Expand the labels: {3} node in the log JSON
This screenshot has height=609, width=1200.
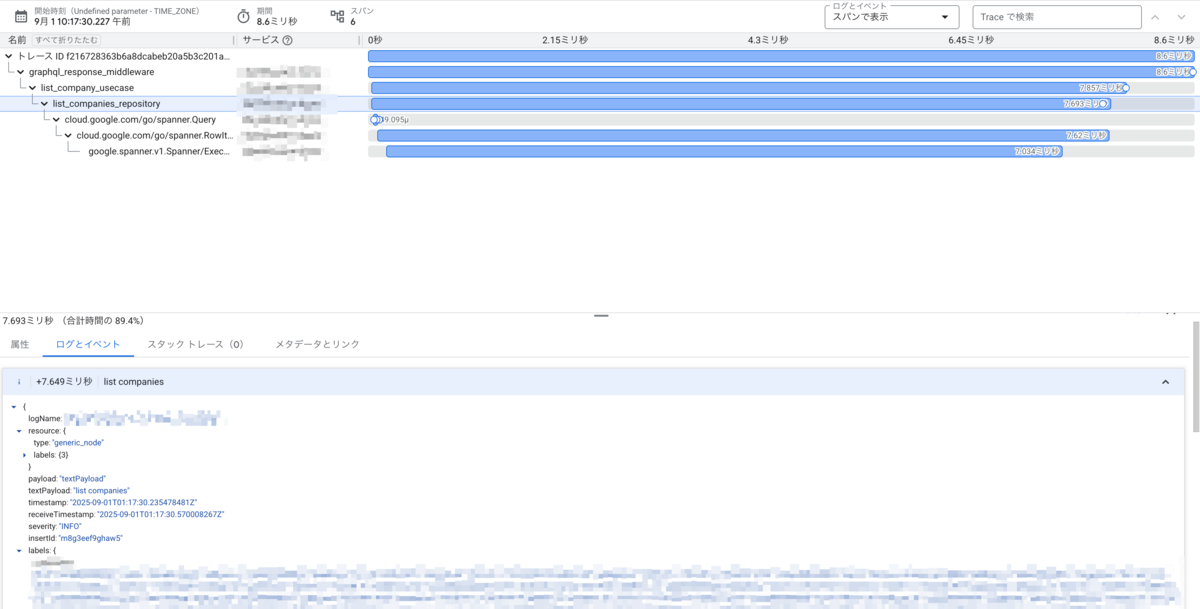[x=24, y=454]
